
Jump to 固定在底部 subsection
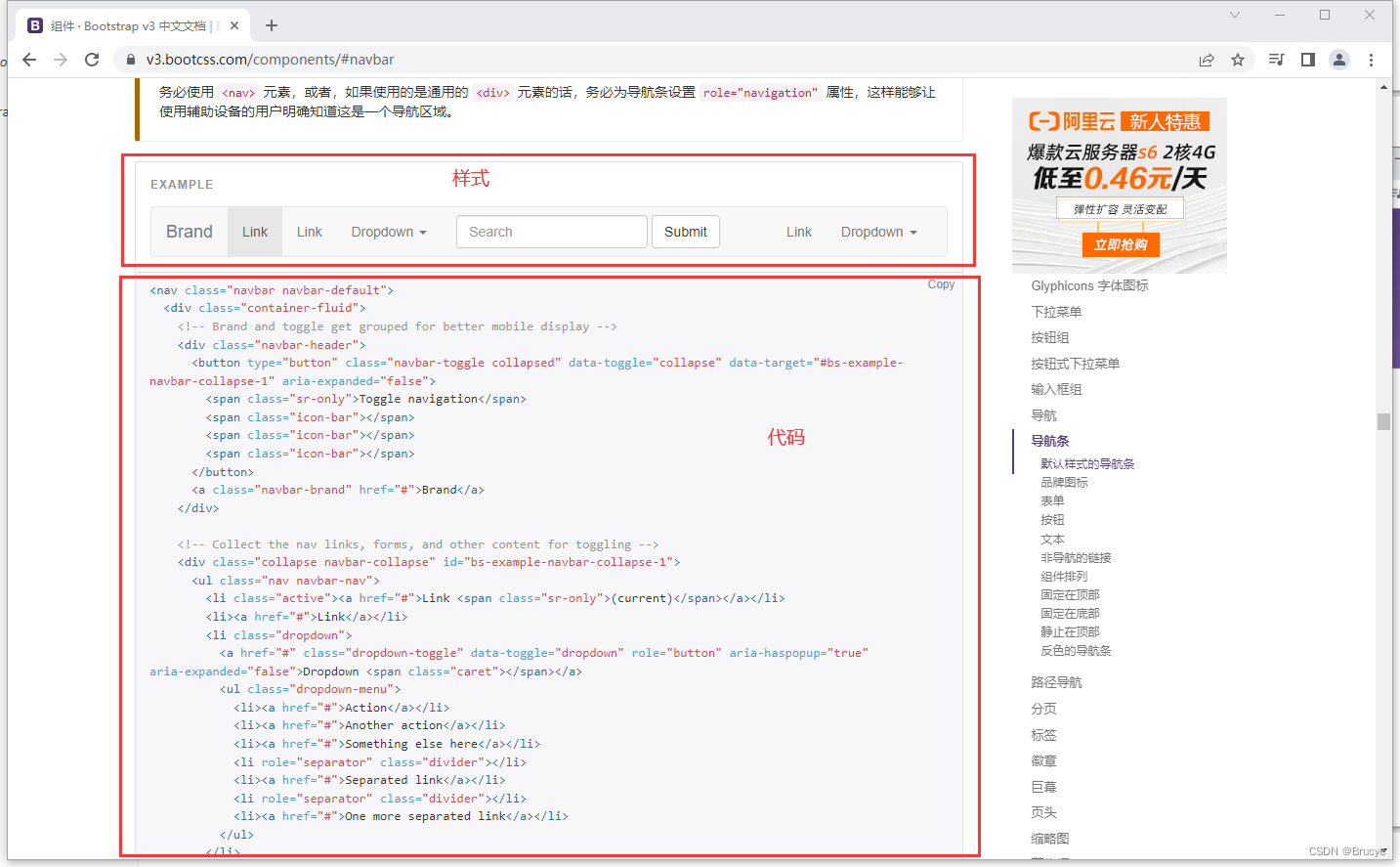[1070, 614]
